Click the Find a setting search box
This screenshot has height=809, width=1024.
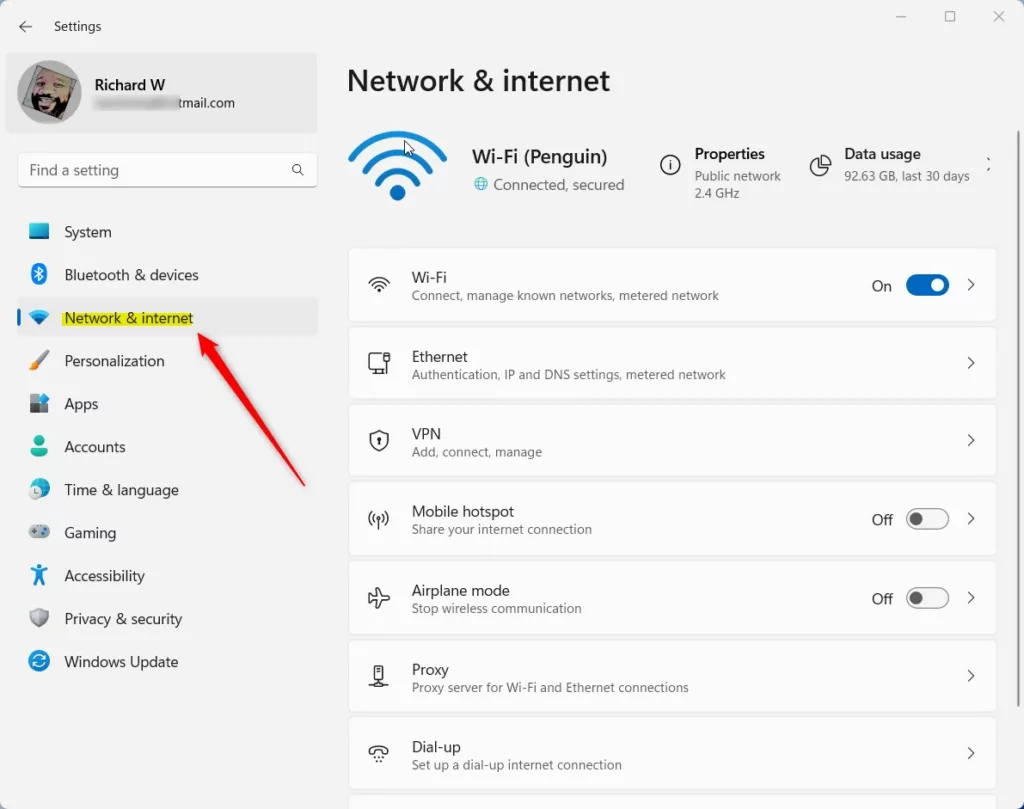(x=155, y=170)
